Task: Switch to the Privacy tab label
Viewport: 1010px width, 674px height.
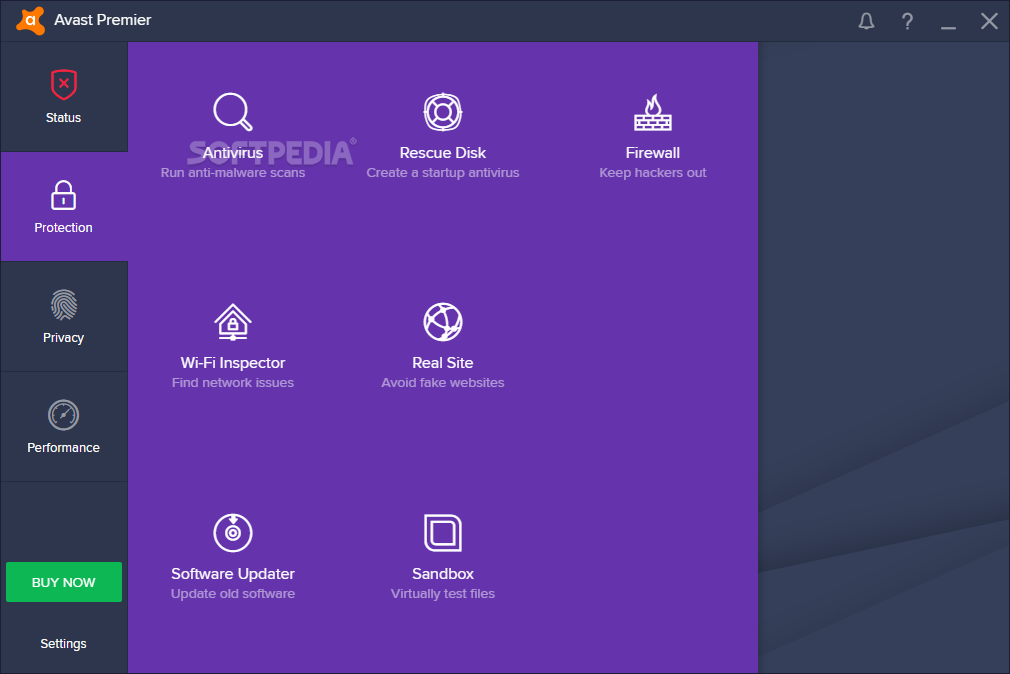Action: click(63, 338)
